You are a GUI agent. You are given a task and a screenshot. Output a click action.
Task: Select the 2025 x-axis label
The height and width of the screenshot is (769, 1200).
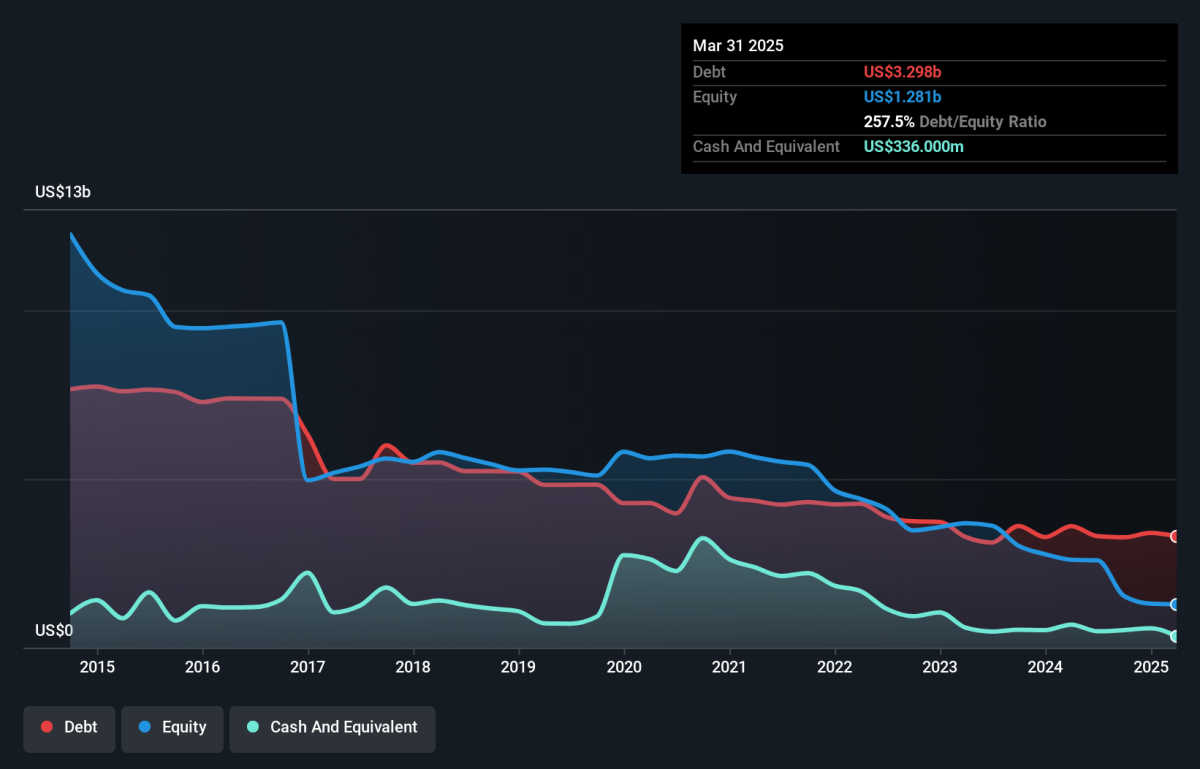1151,667
